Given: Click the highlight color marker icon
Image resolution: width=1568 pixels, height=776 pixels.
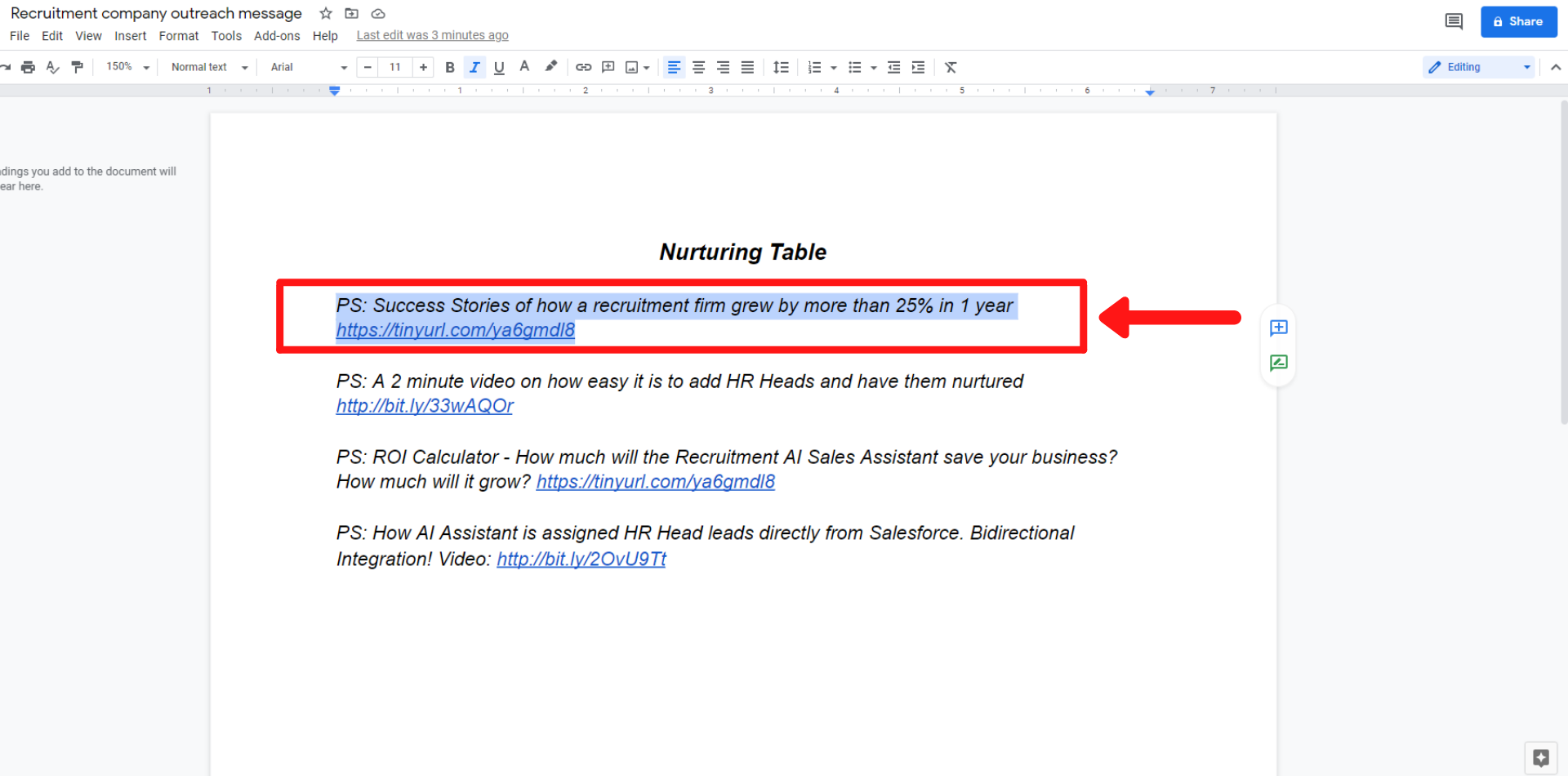Looking at the screenshot, I should (551, 66).
